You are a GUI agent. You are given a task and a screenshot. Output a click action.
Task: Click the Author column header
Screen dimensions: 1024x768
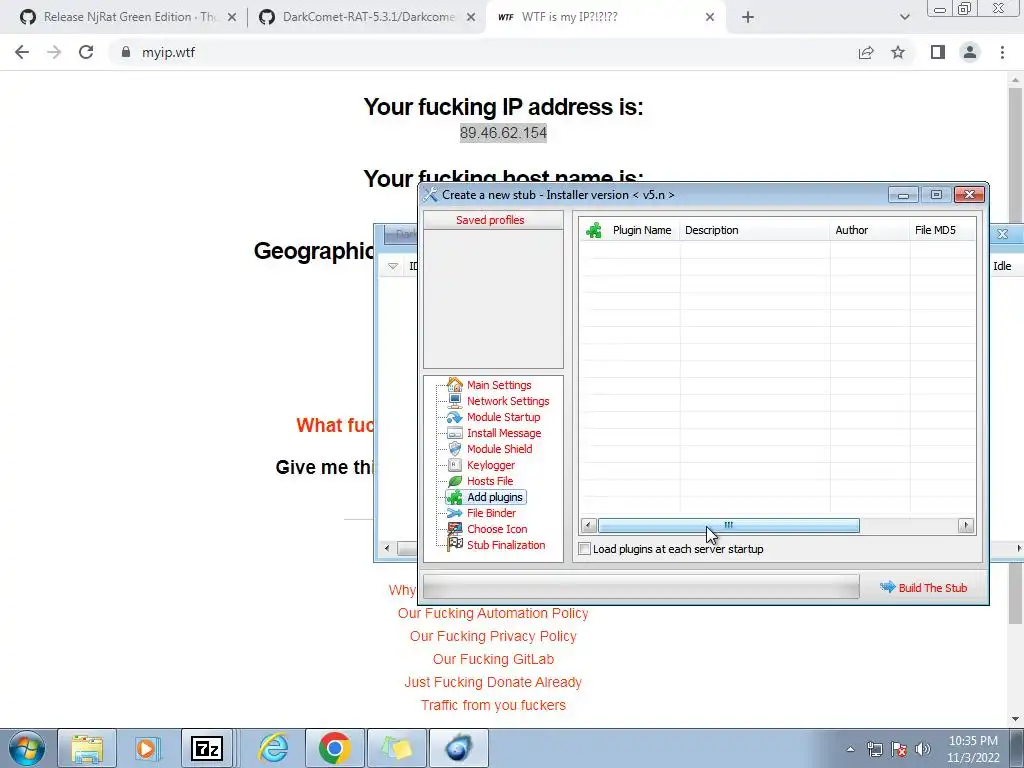pyautogui.click(x=870, y=230)
